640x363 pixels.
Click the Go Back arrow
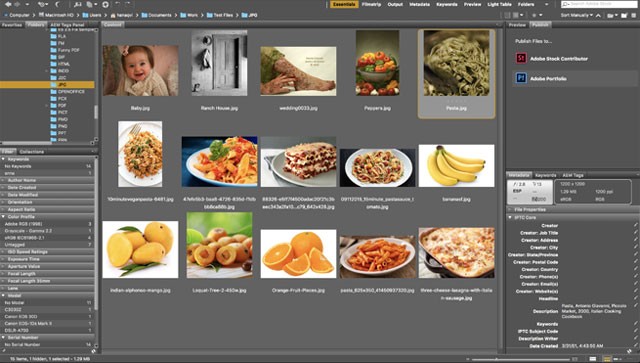8,4
